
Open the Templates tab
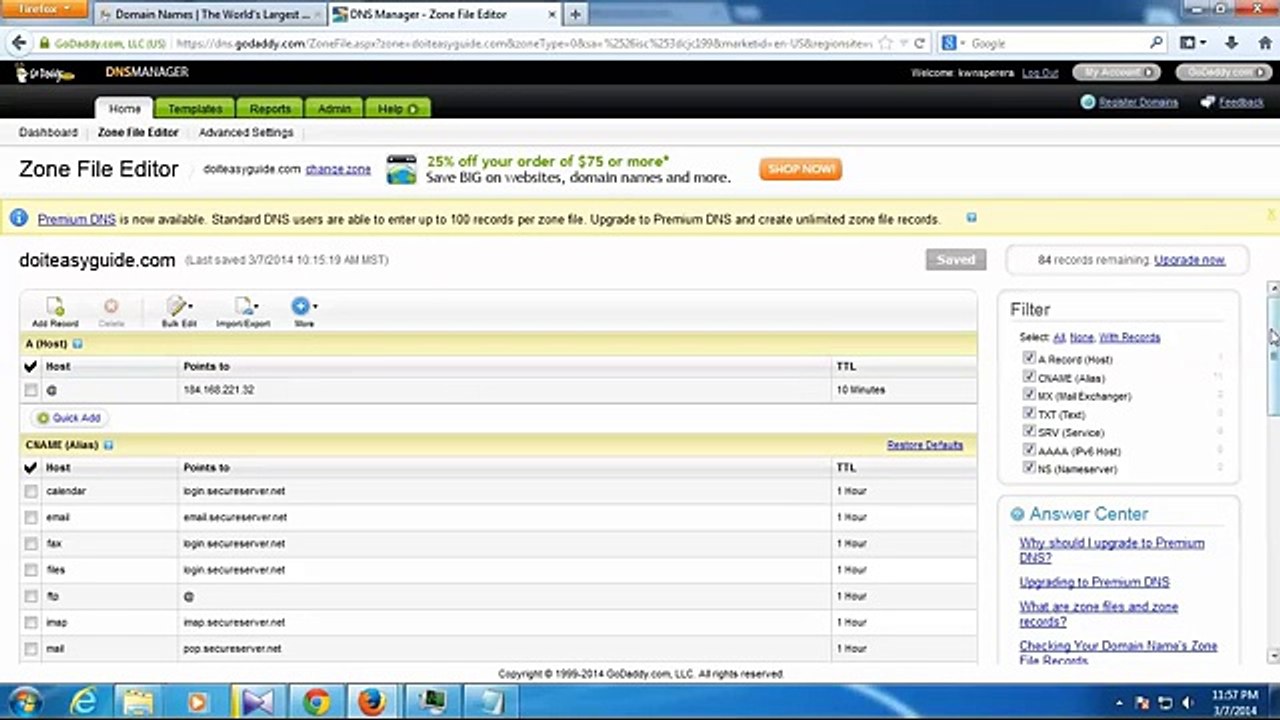[195, 108]
